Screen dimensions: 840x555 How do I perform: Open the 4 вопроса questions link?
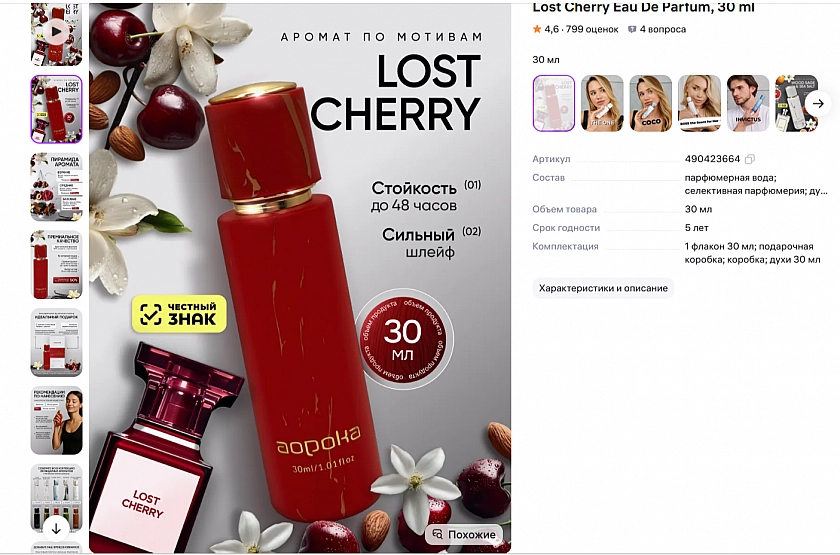[x=657, y=29]
